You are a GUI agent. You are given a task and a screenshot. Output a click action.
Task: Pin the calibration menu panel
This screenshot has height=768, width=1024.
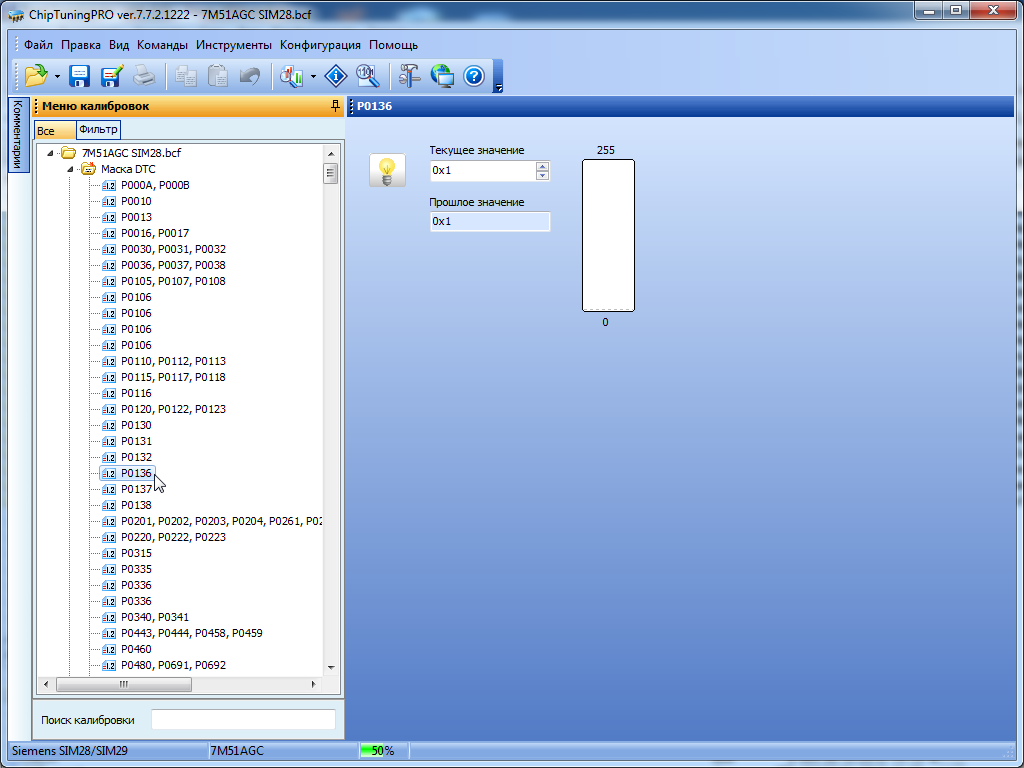click(x=335, y=106)
